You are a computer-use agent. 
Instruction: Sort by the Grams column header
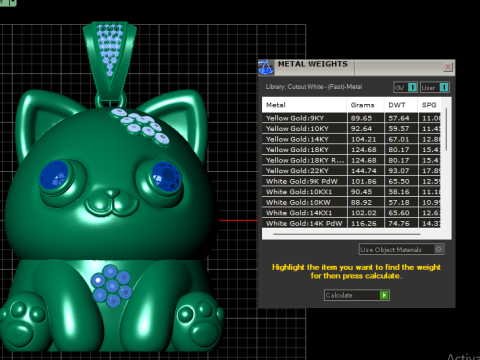coord(365,105)
